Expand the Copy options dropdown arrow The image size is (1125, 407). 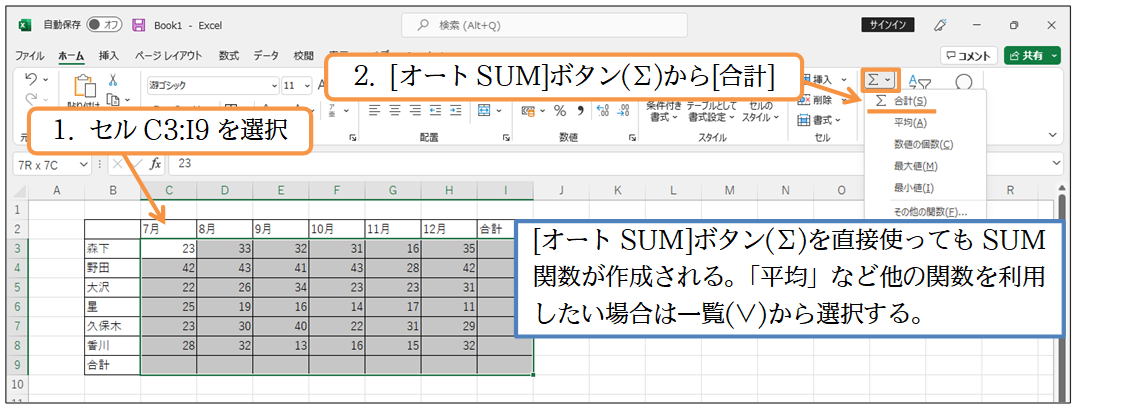click(128, 100)
